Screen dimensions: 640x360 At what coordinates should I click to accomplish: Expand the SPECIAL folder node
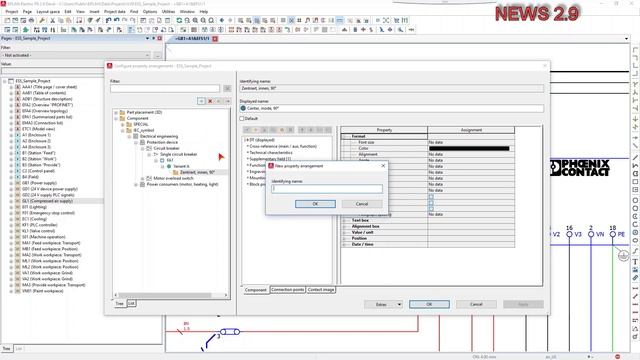click(x=123, y=124)
